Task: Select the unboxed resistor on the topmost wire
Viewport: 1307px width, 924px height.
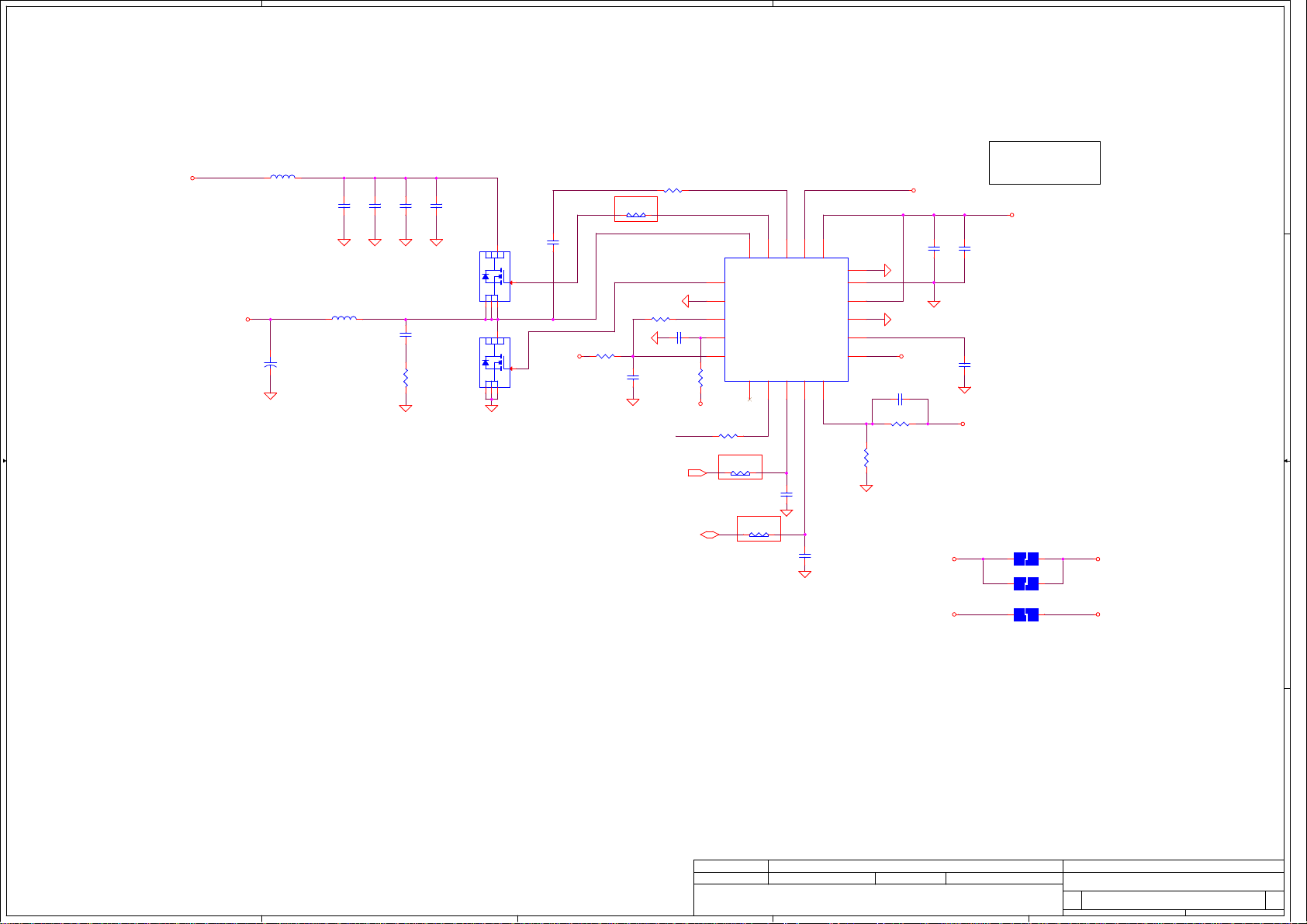Action: click(x=673, y=190)
